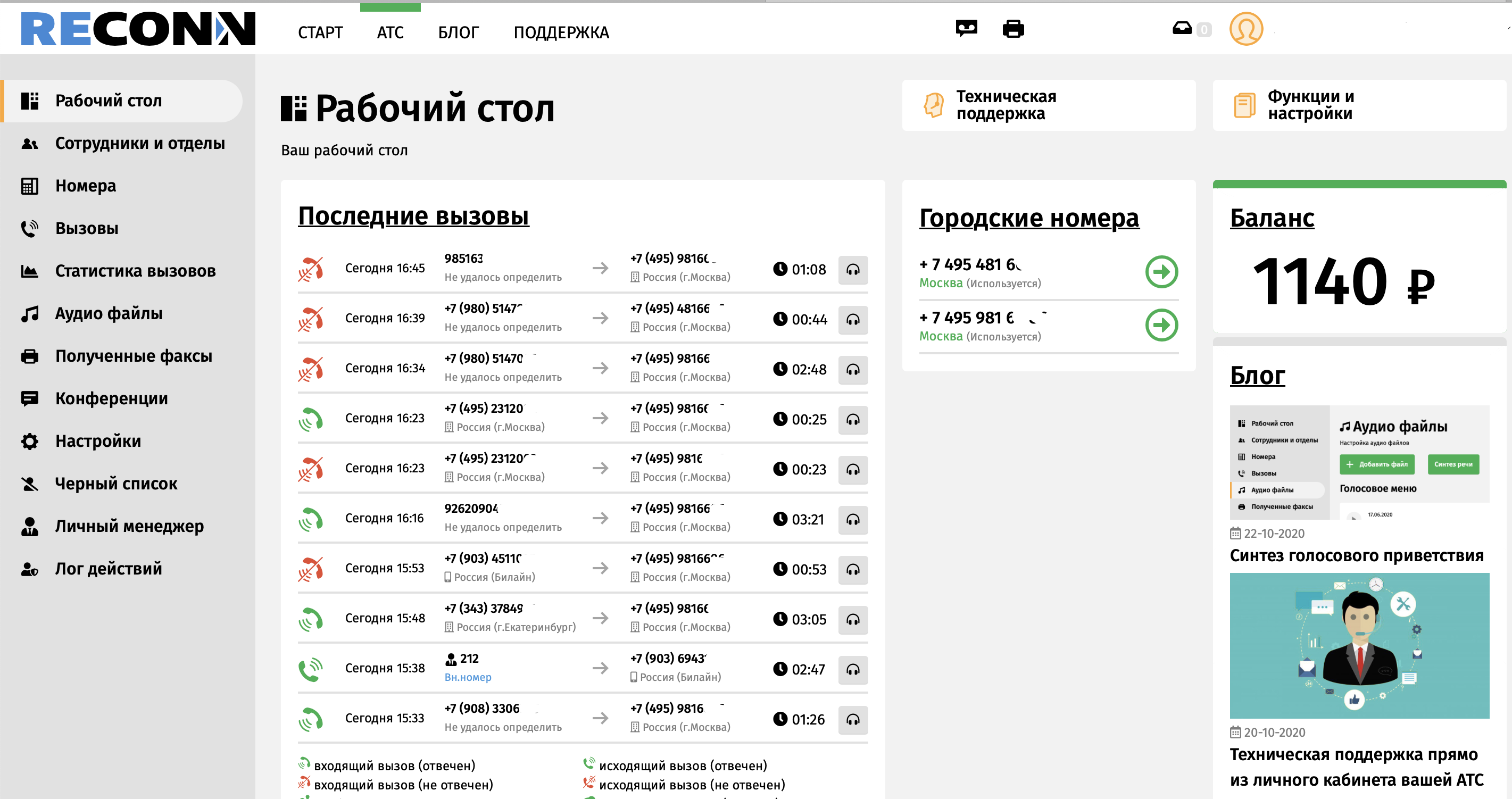The width and height of the screenshot is (1512, 799).
Task: Click the voicemail icon in top bar
Action: [x=966, y=28]
